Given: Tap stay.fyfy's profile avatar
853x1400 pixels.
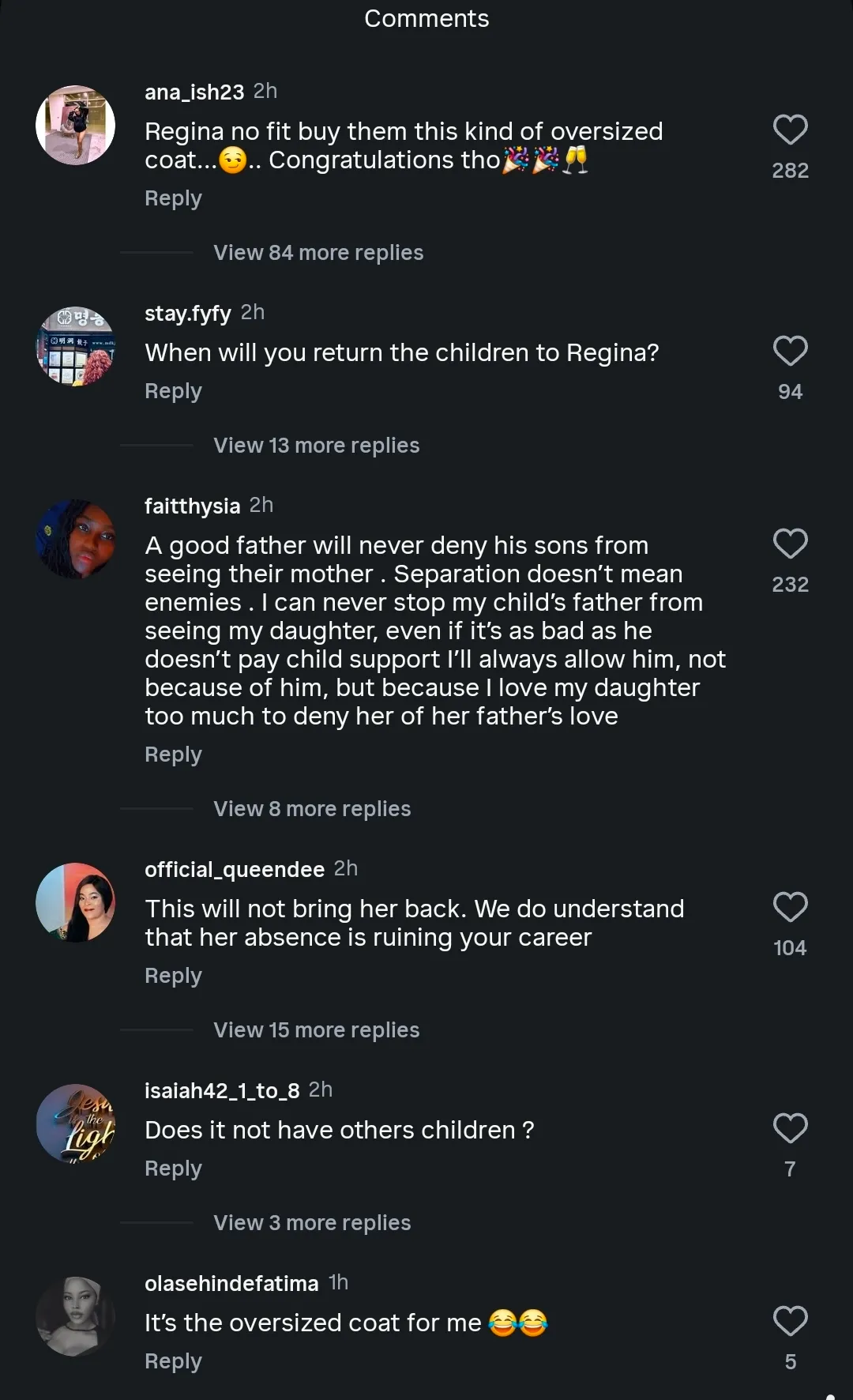Looking at the screenshot, I should (76, 346).
